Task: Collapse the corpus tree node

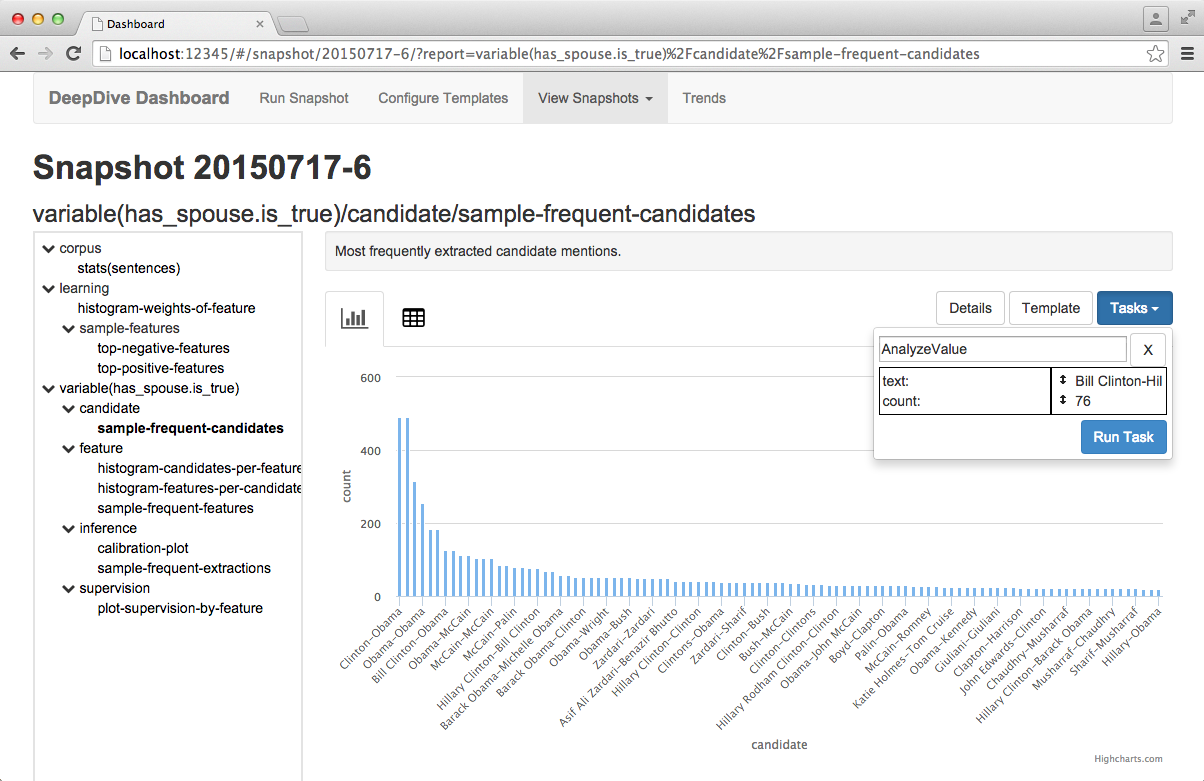Action: (48, 248)
